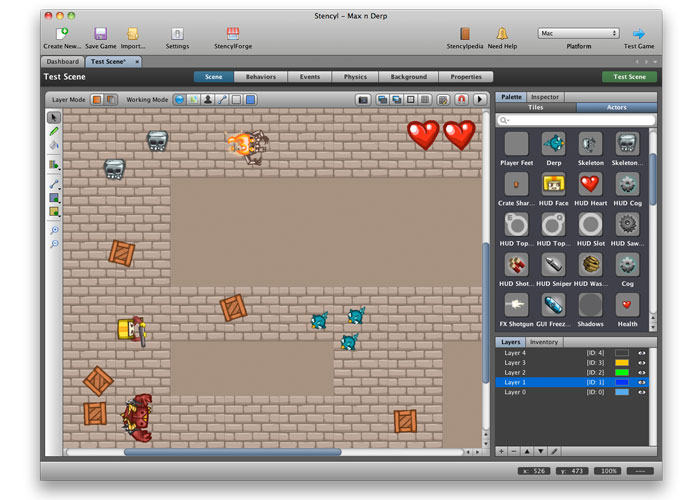This screenshot has height=500, width=700.
Task: Toggle visibility eye for Layer 1
Action: pos(642,382)
